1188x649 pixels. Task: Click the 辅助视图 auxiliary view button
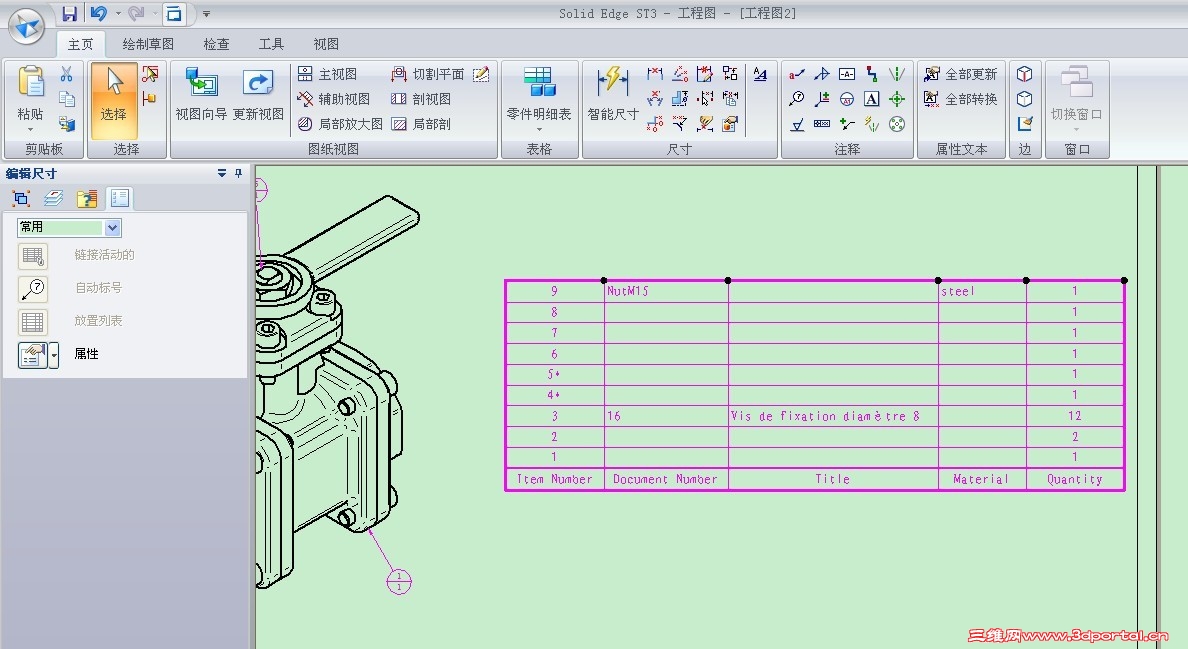[x=334, y=99]
